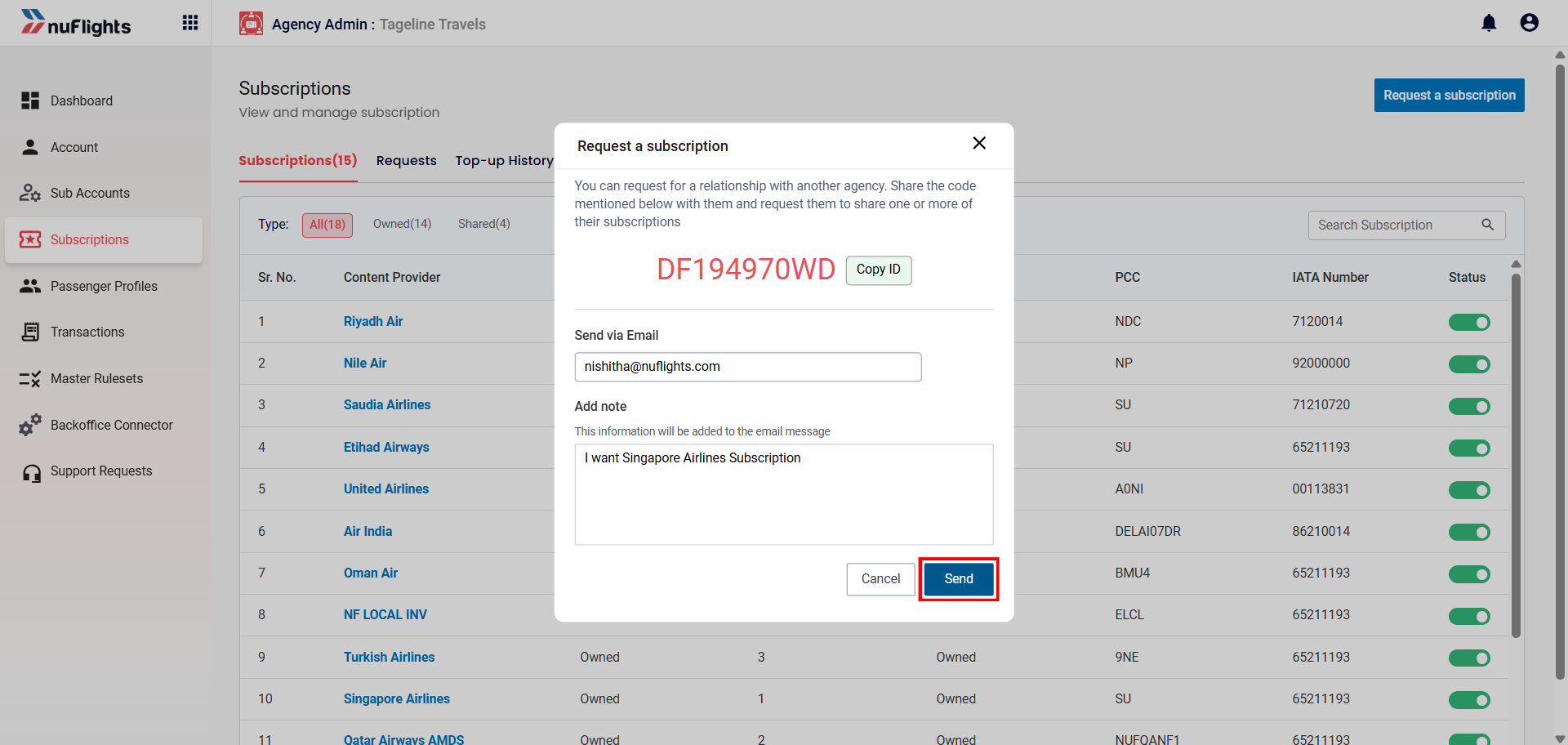The width and height of the screenshot is (1568, 745).
Task: Click the nuFlights logo
Action: [x=76, y=23]
